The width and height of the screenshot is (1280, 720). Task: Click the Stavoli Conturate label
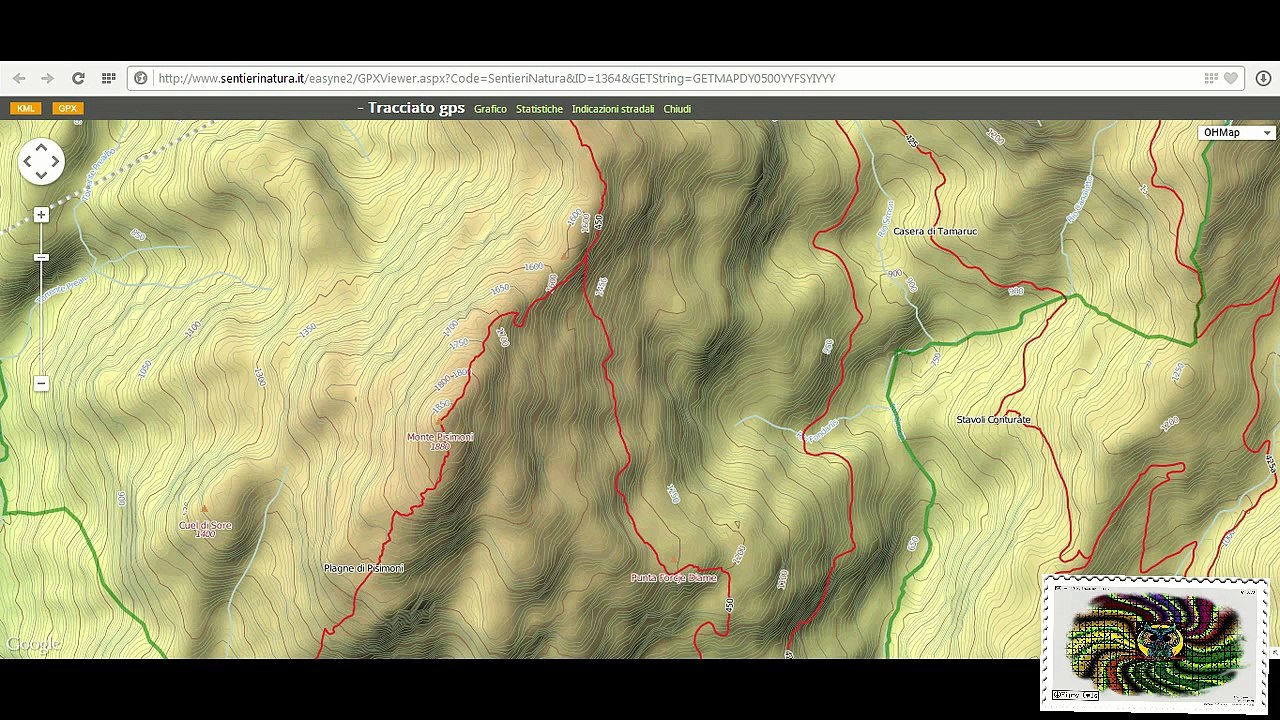pos(993,419)
